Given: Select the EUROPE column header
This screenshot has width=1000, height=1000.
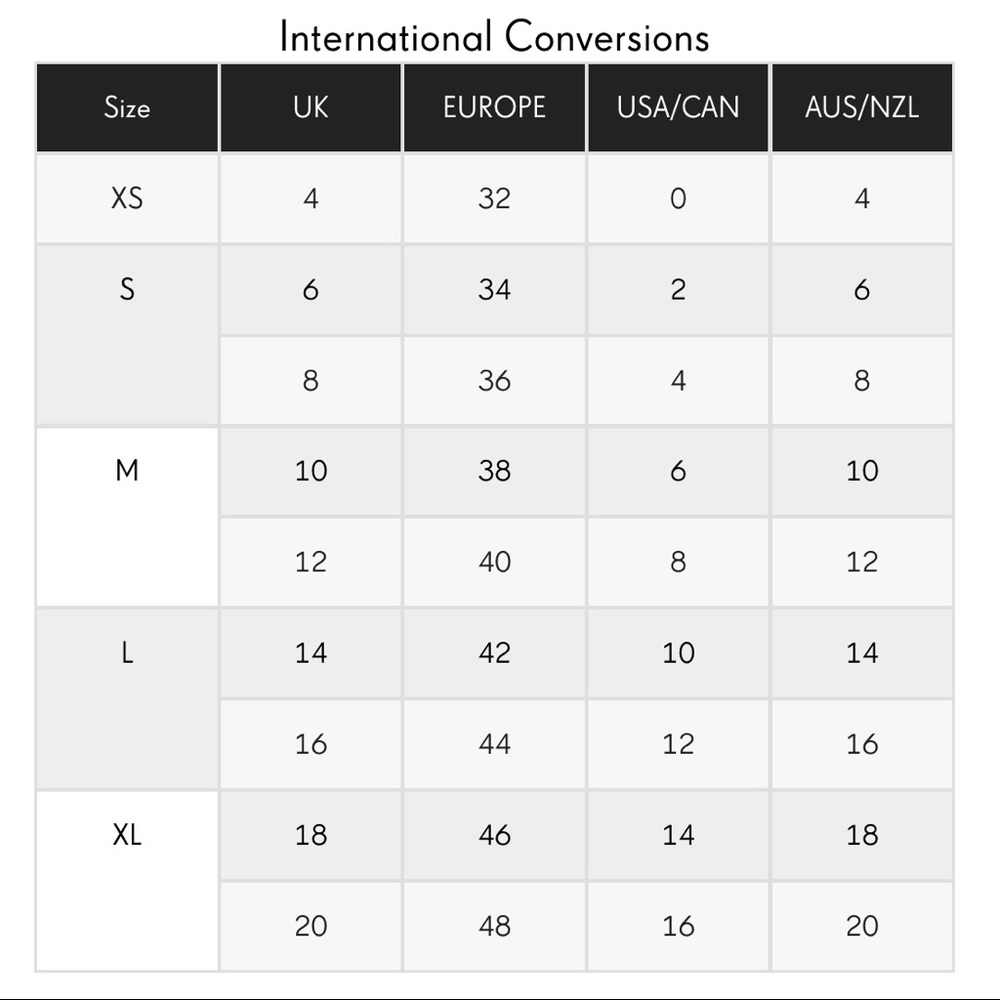Looking at the screenshot, I should [494, 107].
